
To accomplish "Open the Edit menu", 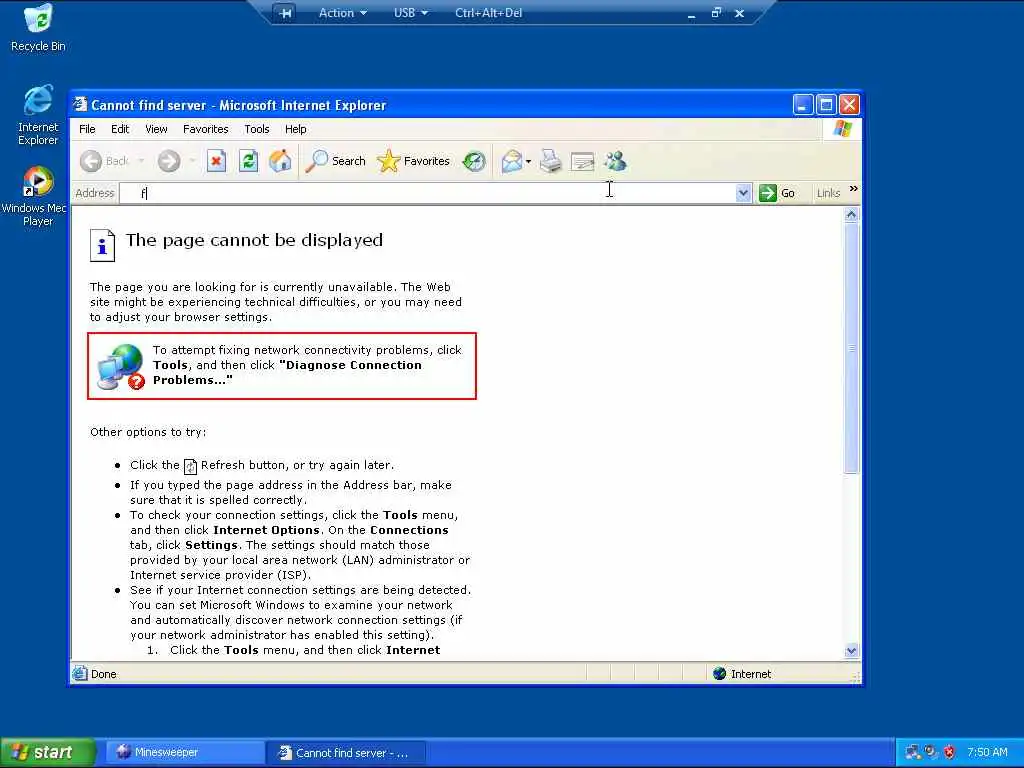I will 120,129.
